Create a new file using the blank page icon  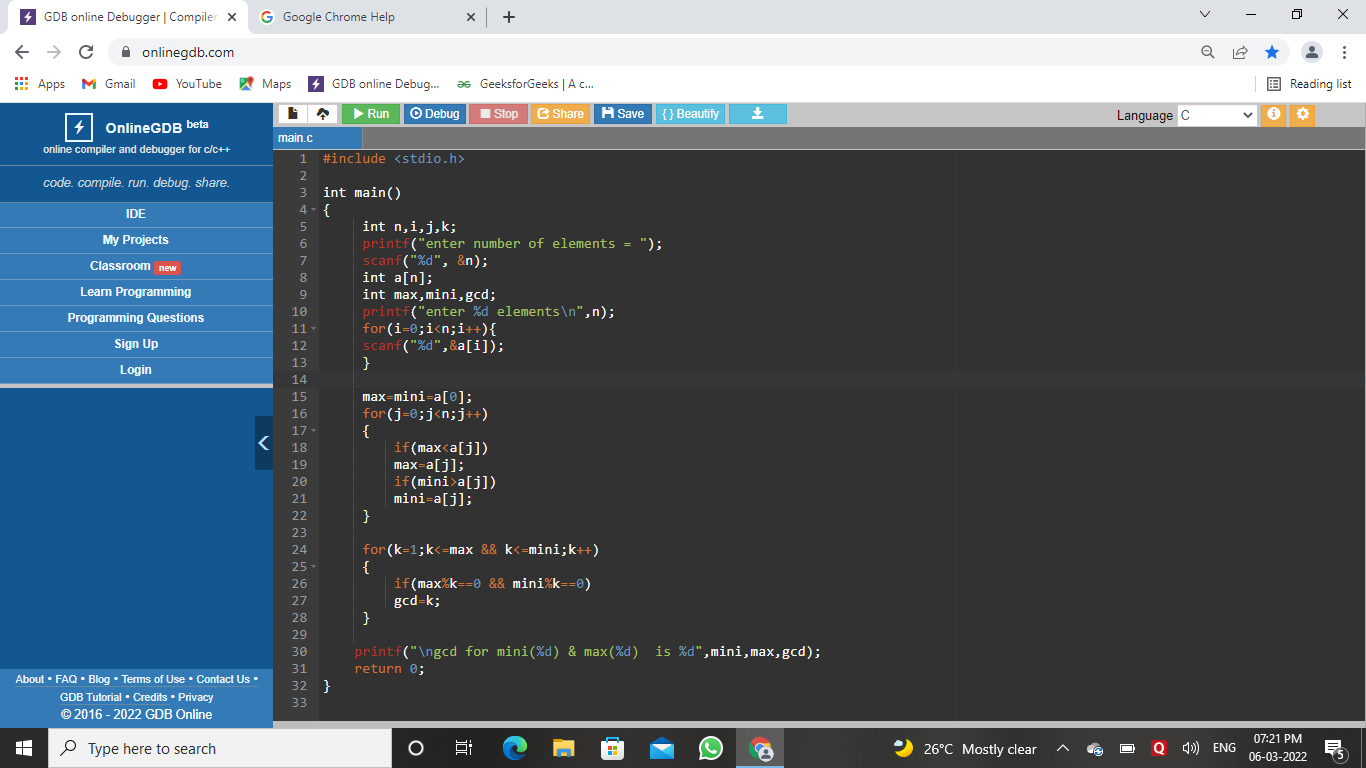point(291,113)
